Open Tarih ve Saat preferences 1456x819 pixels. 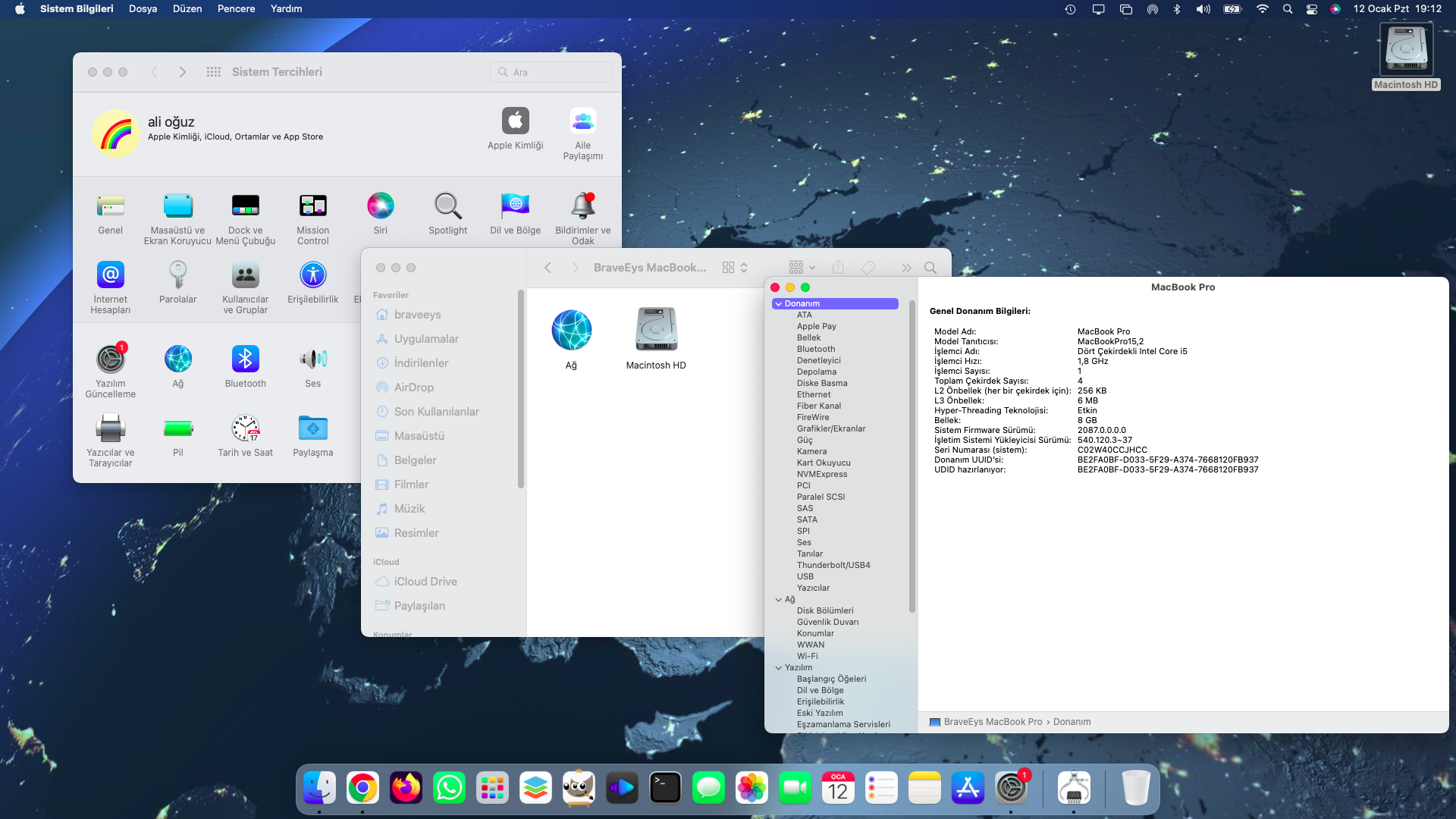tap(245, 428)
